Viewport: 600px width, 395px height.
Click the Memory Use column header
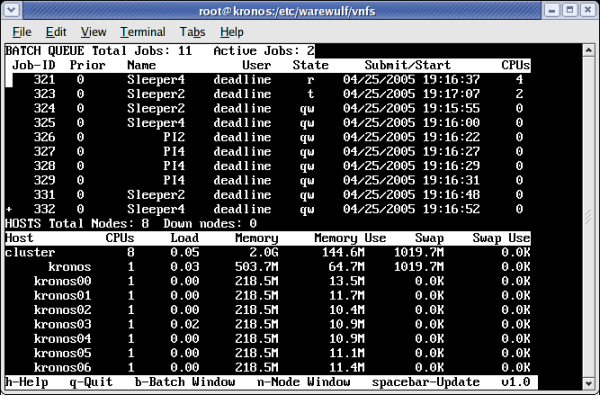click(350, 238)
